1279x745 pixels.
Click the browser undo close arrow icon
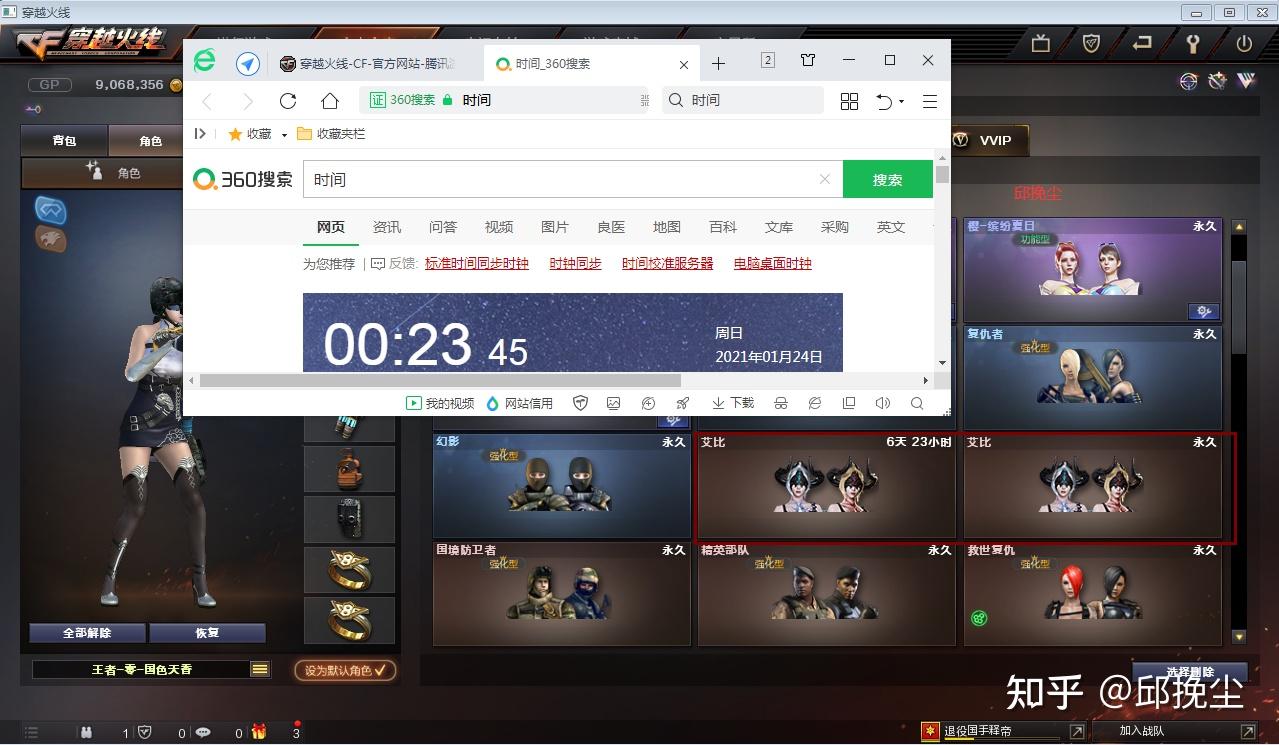click(x=884, y=101)
